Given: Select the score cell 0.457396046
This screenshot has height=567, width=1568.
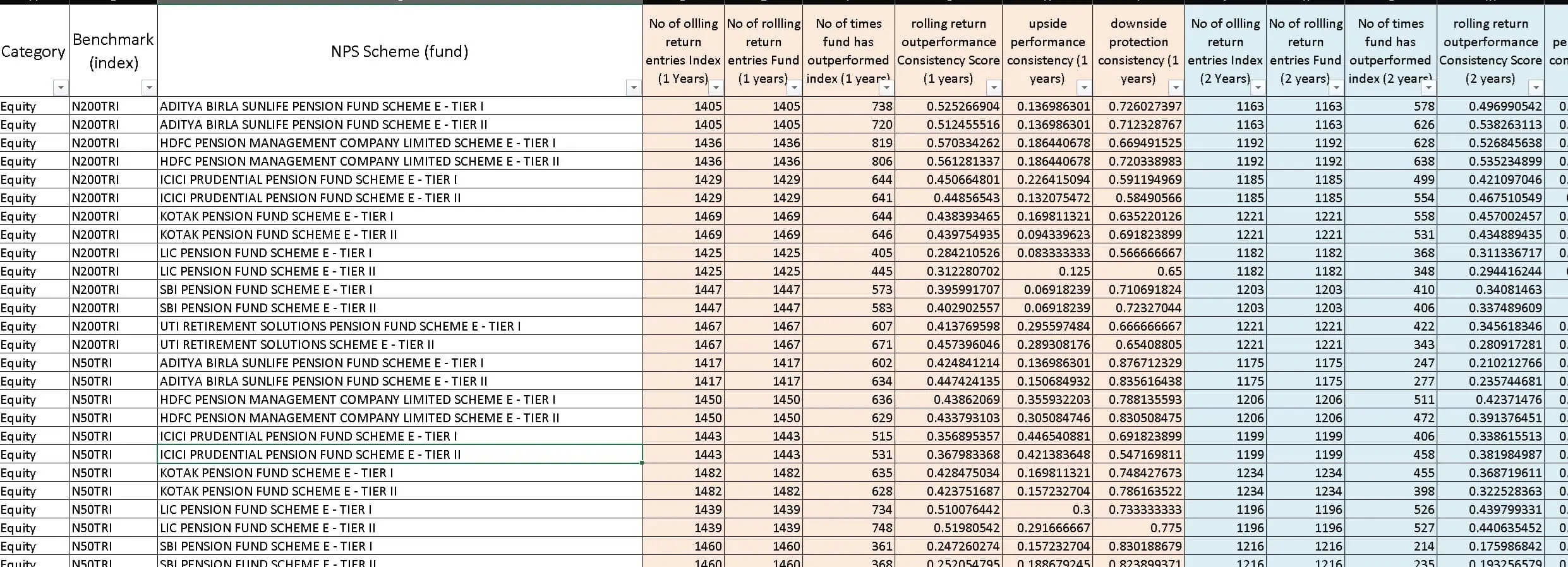Looking at the screenshot, I should (949, 344).
